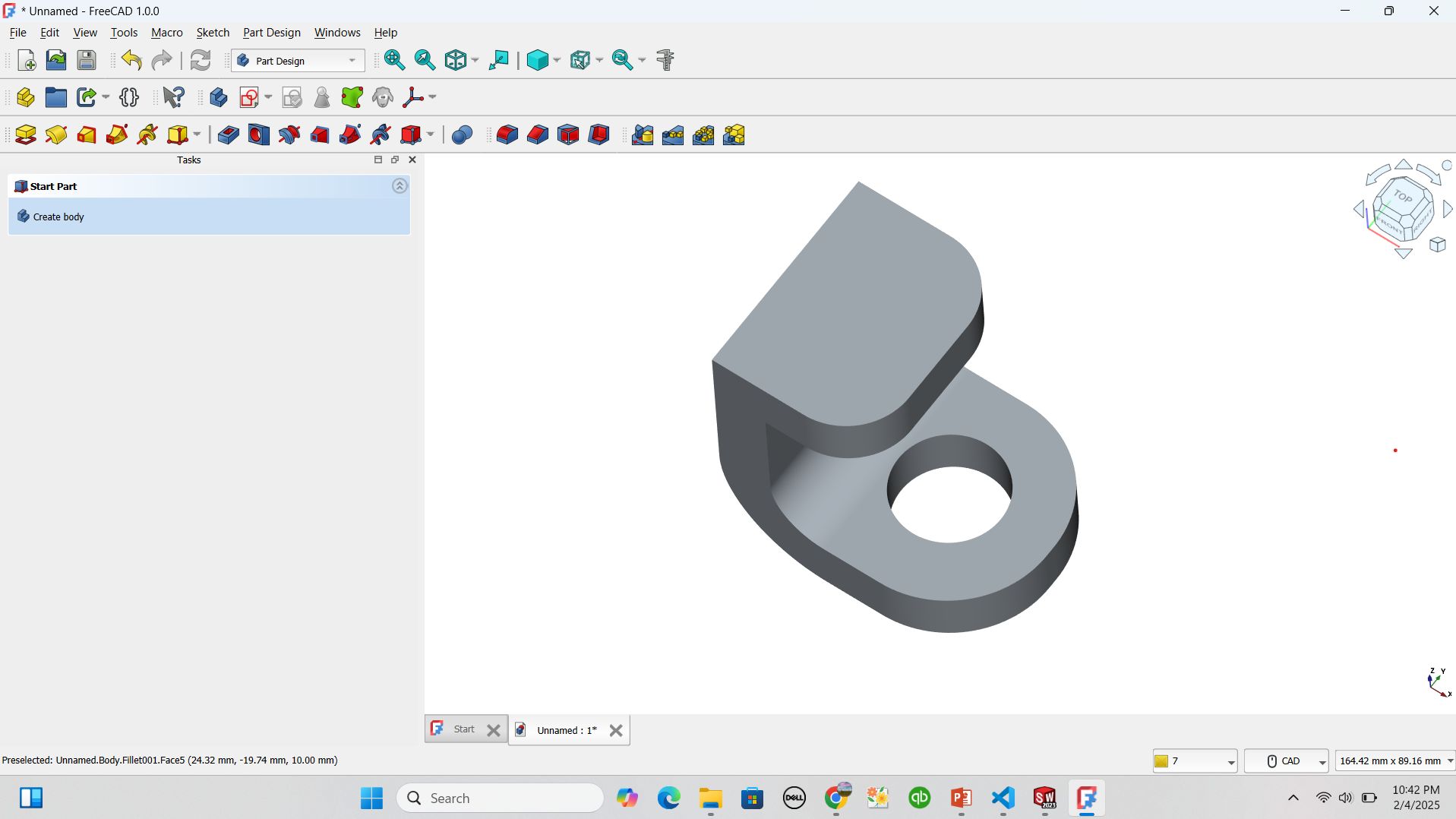Open the Edit menu
The image size is (1456, 819).
pos(49,33)
